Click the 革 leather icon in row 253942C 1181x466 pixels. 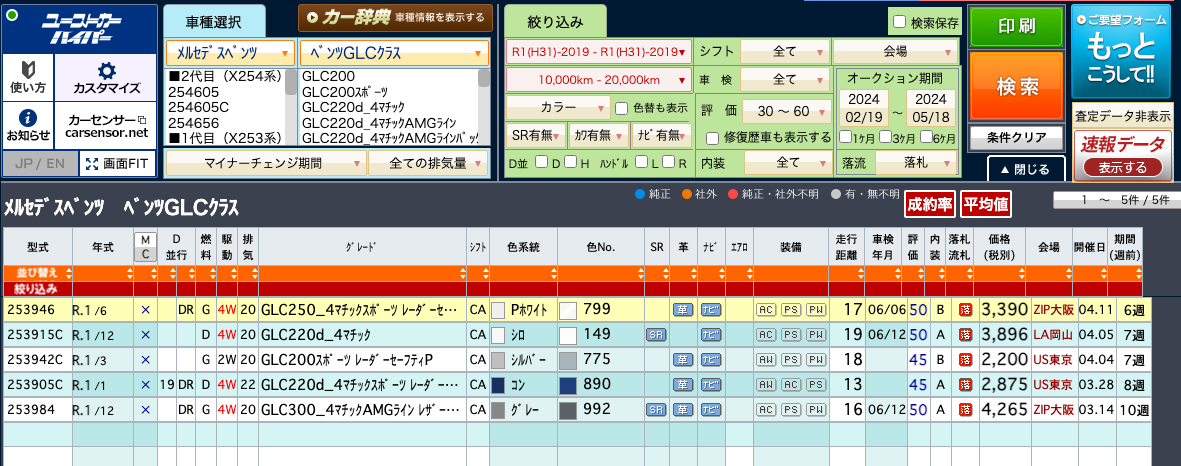pos(683,360)
